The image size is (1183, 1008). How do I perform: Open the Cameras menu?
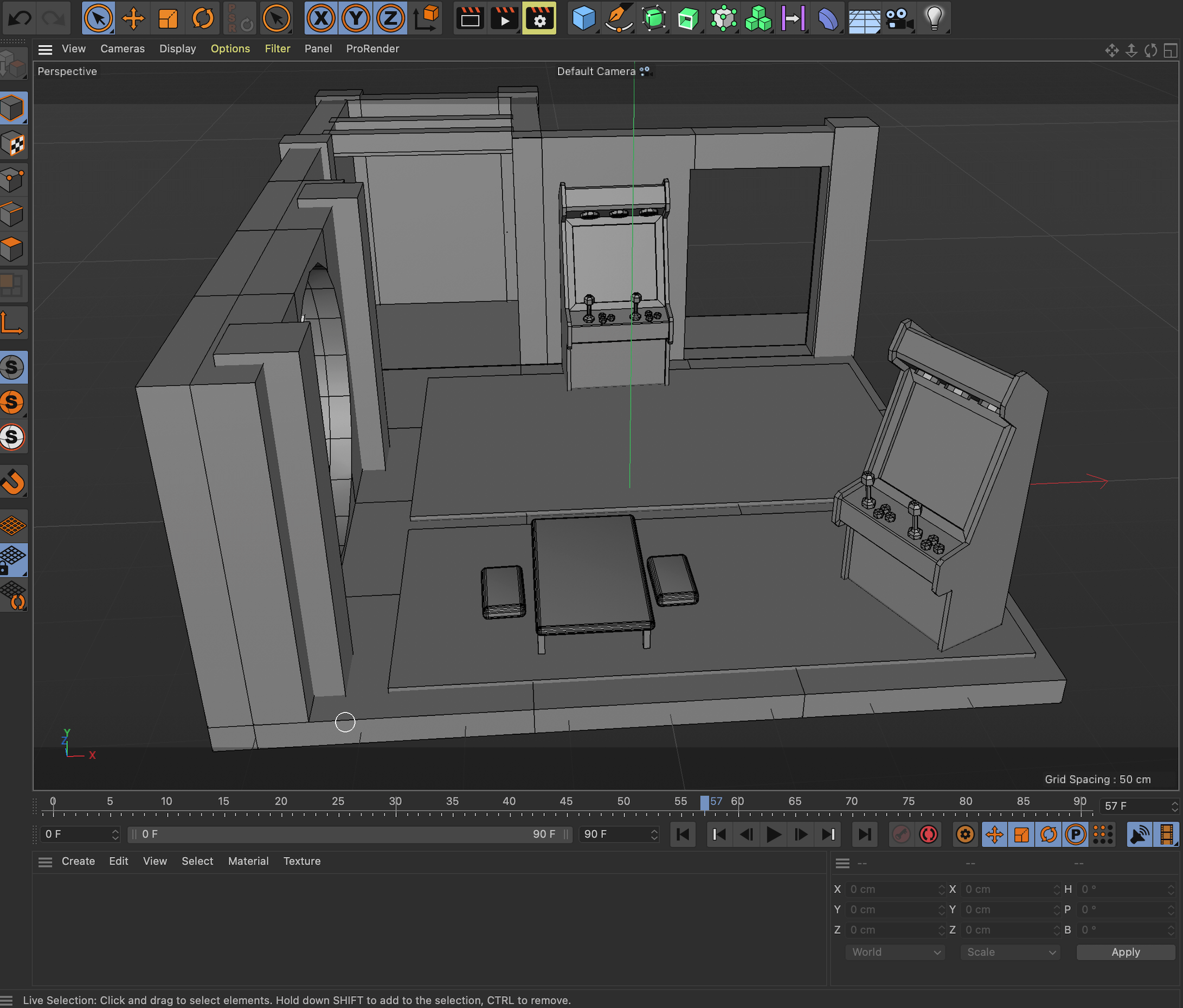(122, 49)
